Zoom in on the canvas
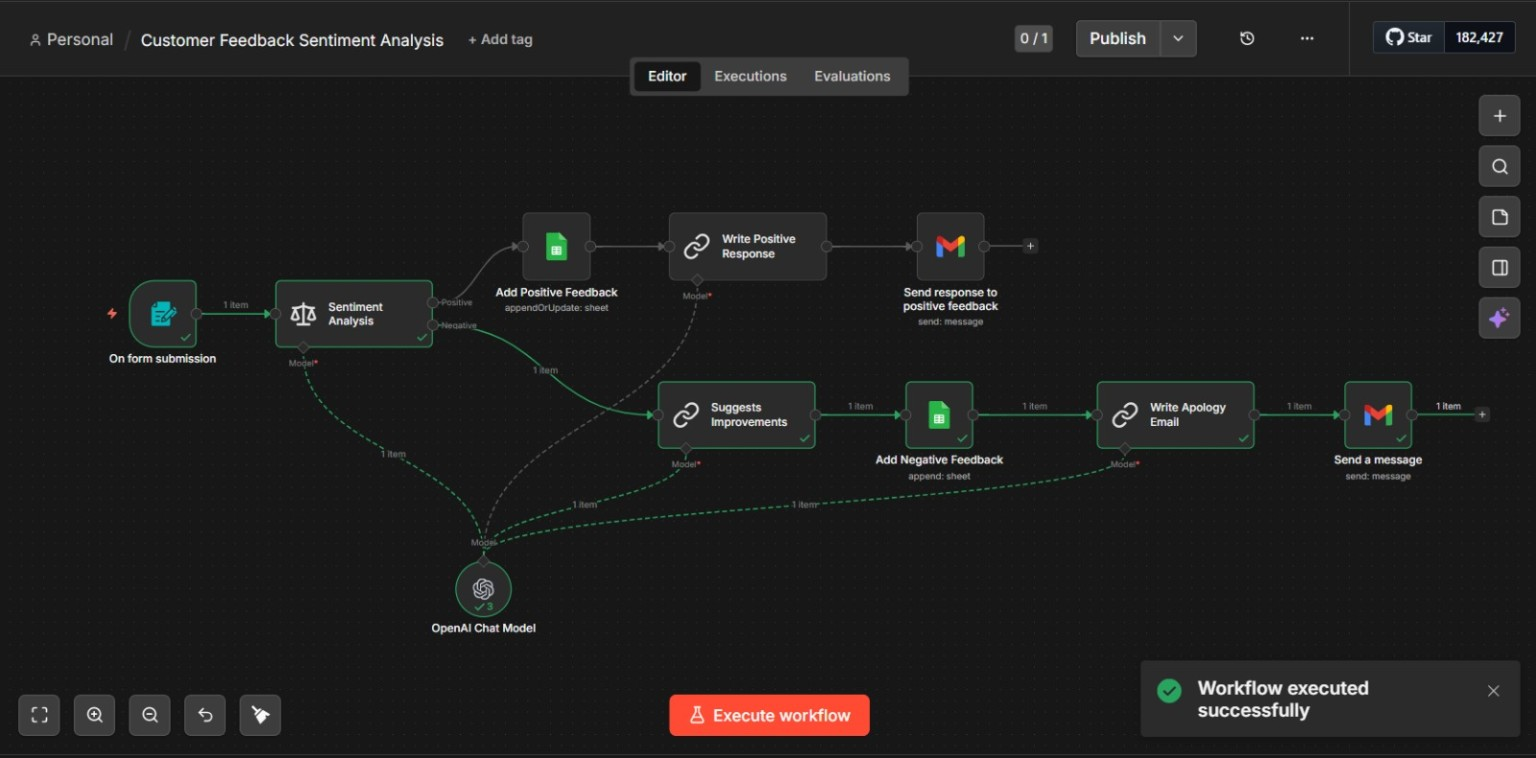The height and width of the screenshot is (758, 1536). tap(95, 715)
